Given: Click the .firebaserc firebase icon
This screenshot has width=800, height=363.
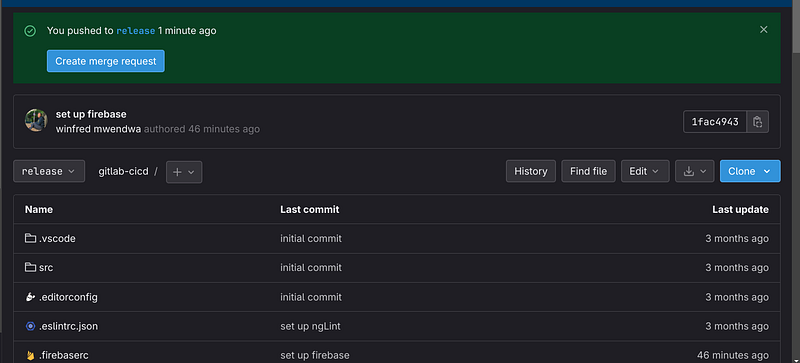Looking at the screenshot, I should [x=30, y=355].
